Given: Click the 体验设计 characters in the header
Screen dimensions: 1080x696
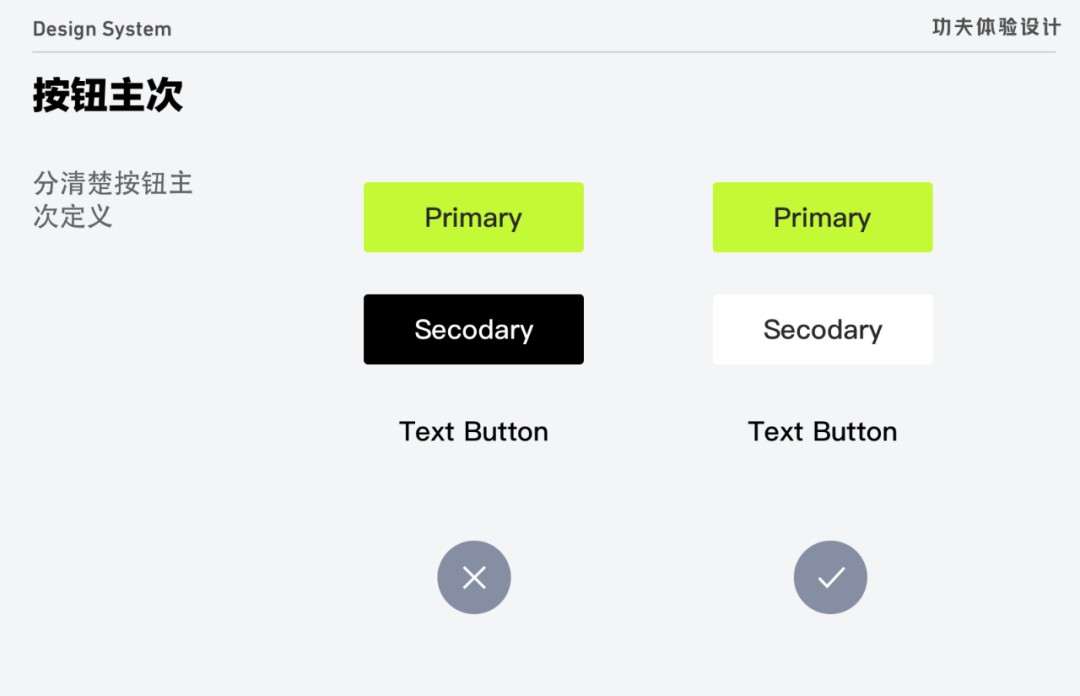Looking at the screenshot, I should [x=1018, y=27].
